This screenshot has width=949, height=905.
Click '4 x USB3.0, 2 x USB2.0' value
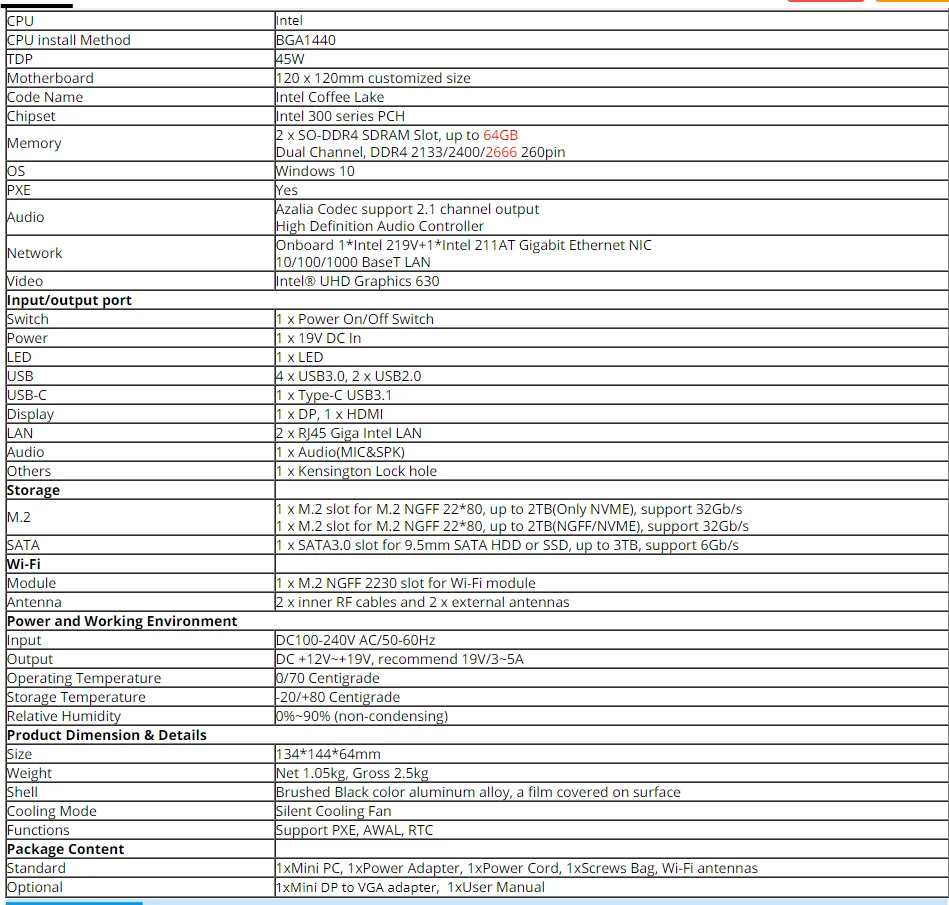349,376
